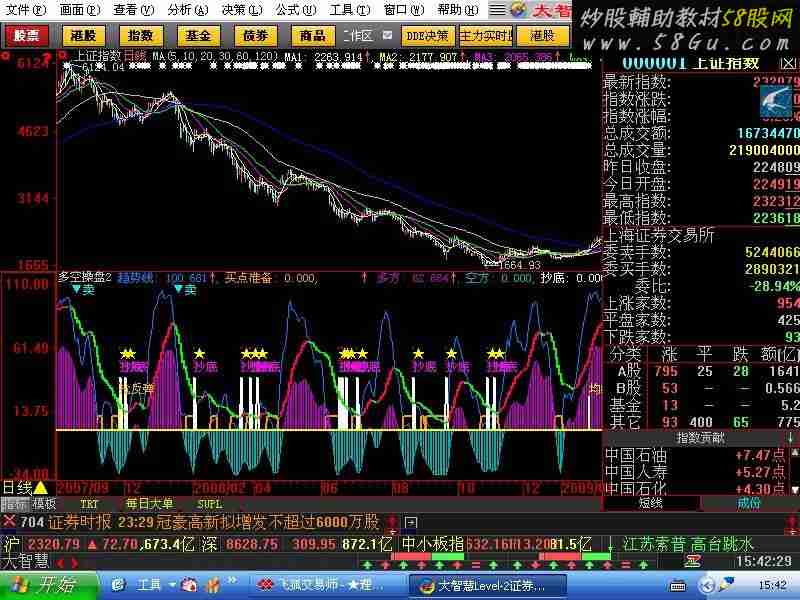Click the red icon left of the clock
800x600 pixels.
692,562
